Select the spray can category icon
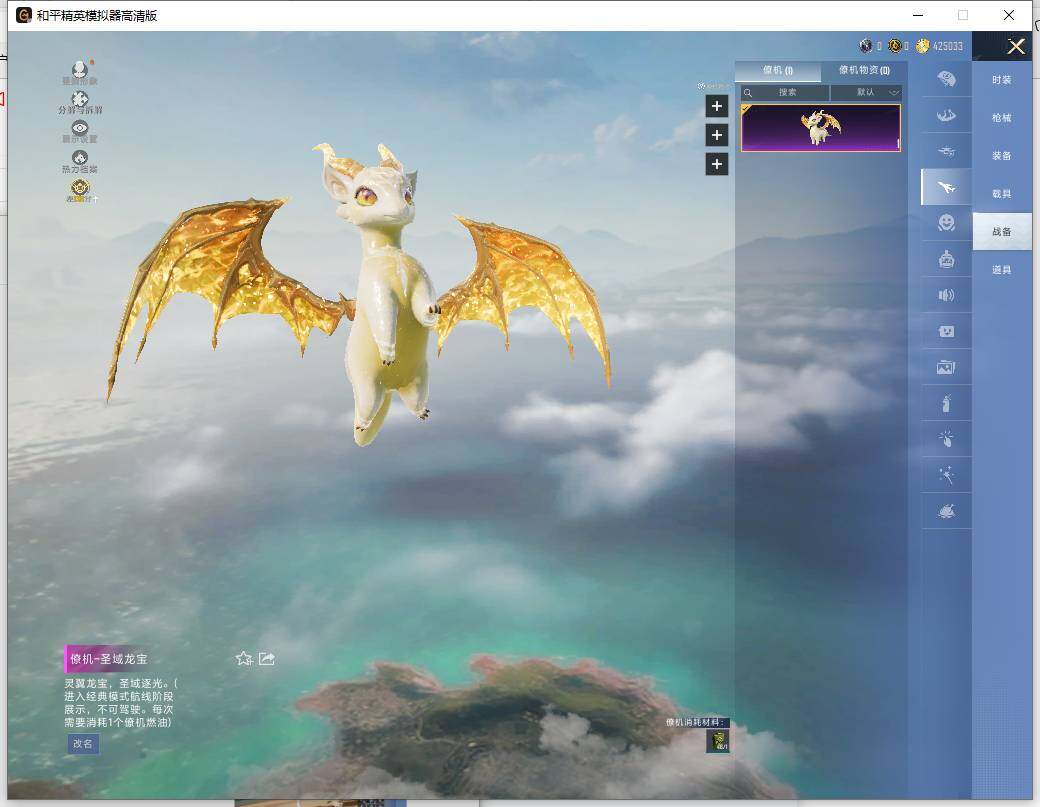This screenshot has width=1040, height=807. click(x=946, y=403)
